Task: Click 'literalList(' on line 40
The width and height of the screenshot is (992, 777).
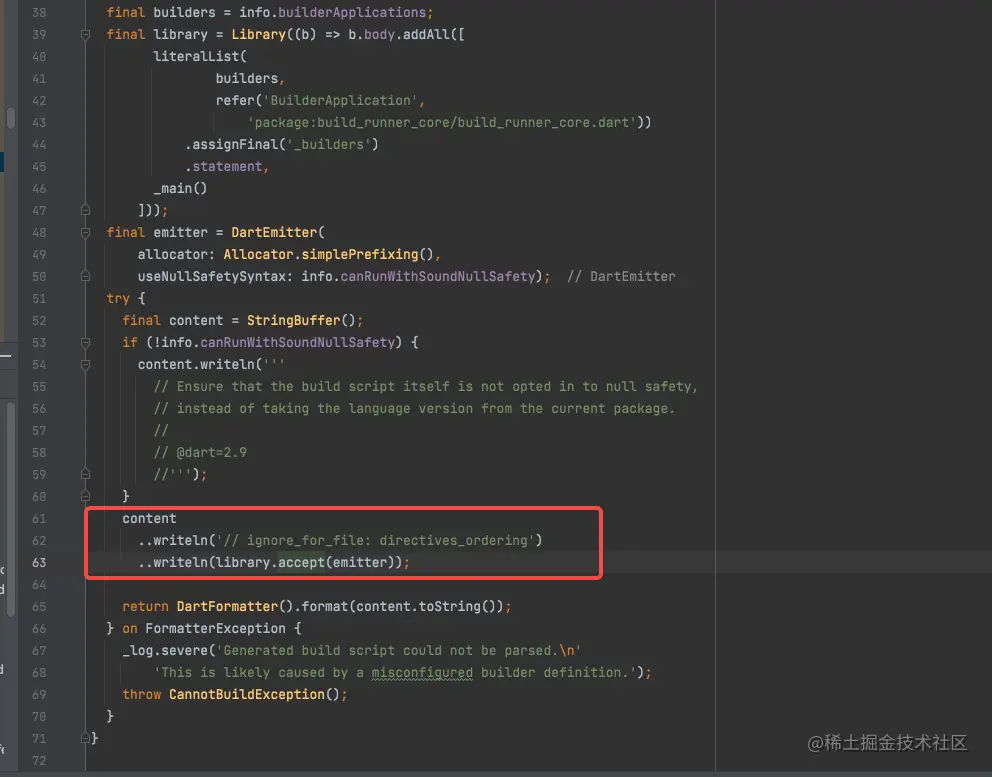Action: pos(200,56)
